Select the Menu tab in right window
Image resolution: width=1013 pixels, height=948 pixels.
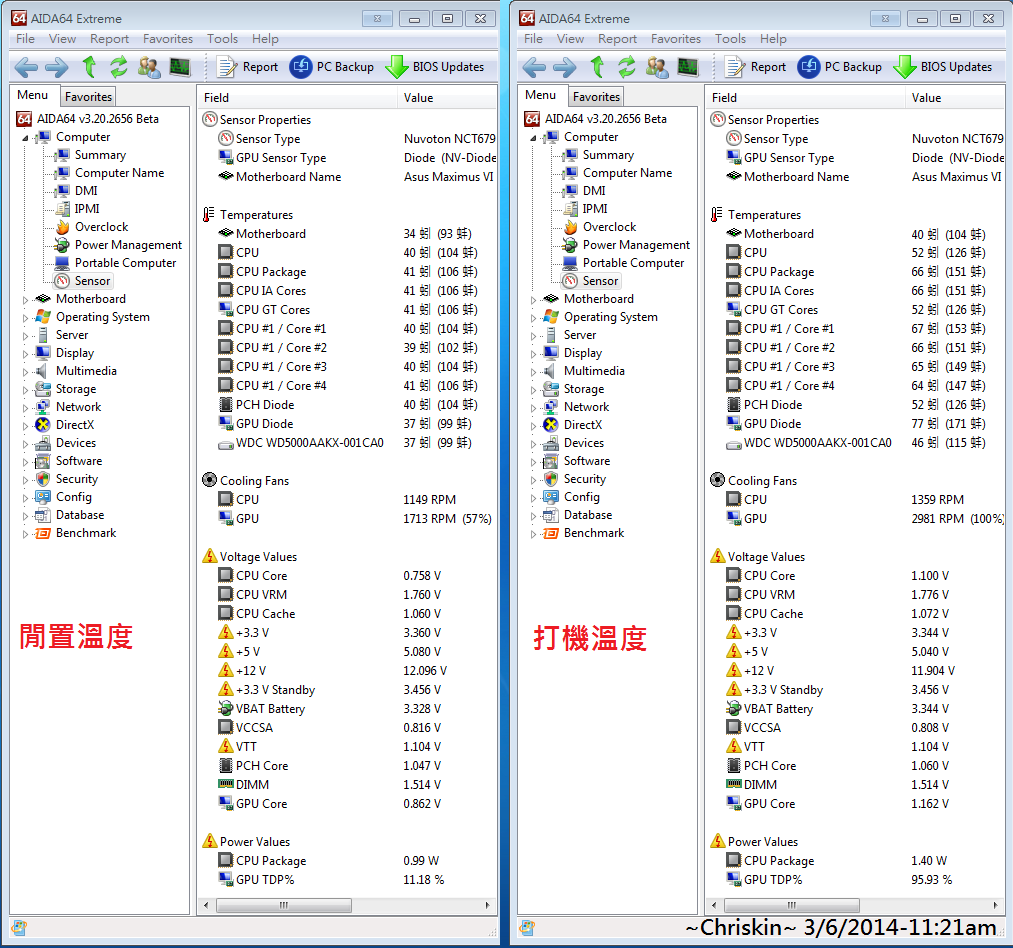541,95
